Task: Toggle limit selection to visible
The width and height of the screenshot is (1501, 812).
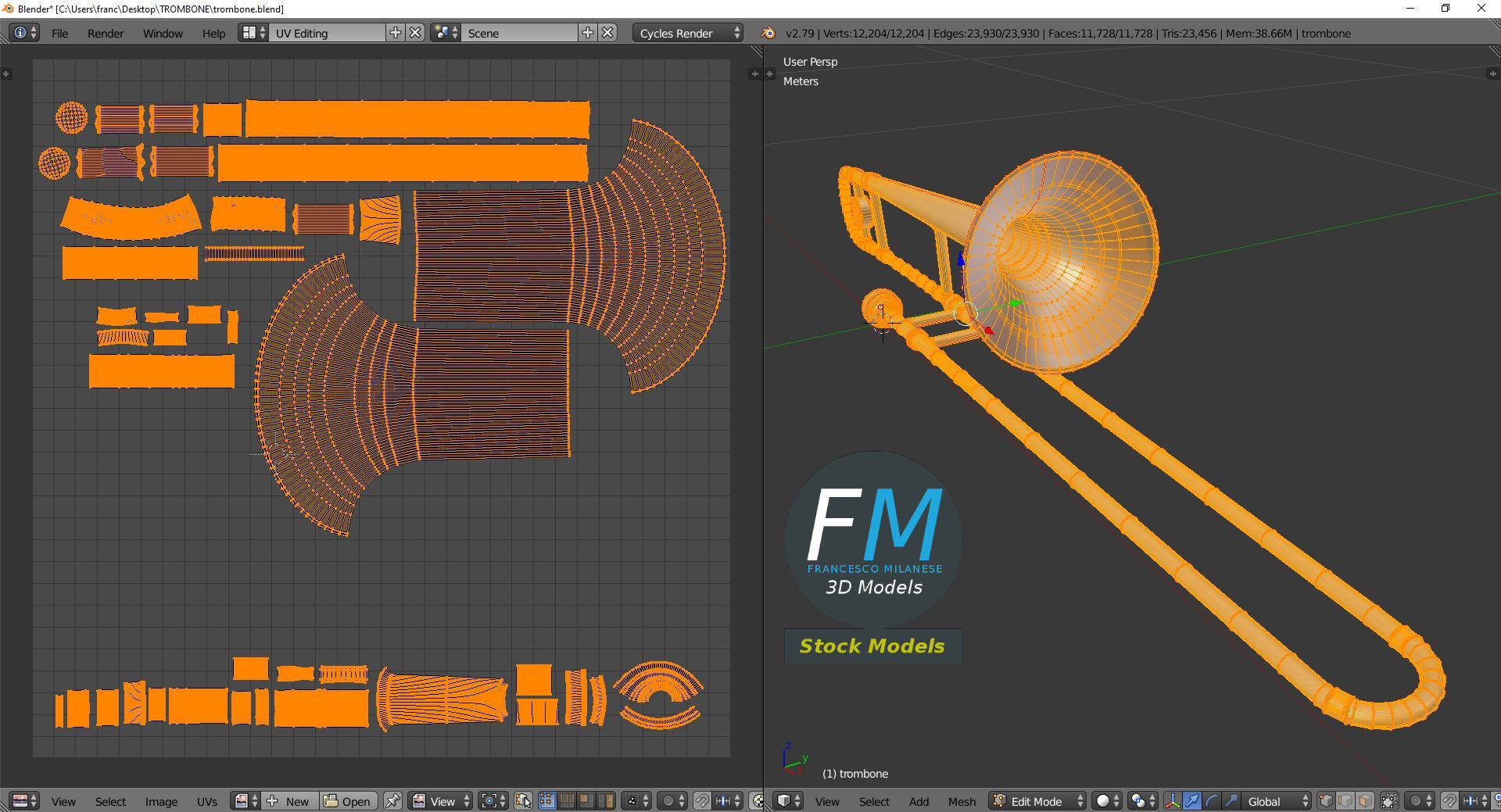Action: point(1389,801)
